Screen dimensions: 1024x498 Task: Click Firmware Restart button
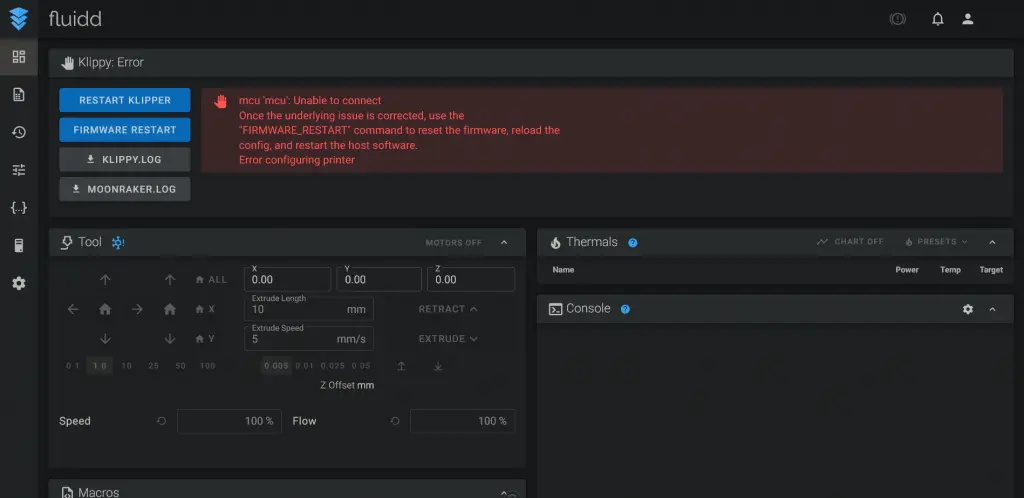pyautogui.click(x=125, y=130)
